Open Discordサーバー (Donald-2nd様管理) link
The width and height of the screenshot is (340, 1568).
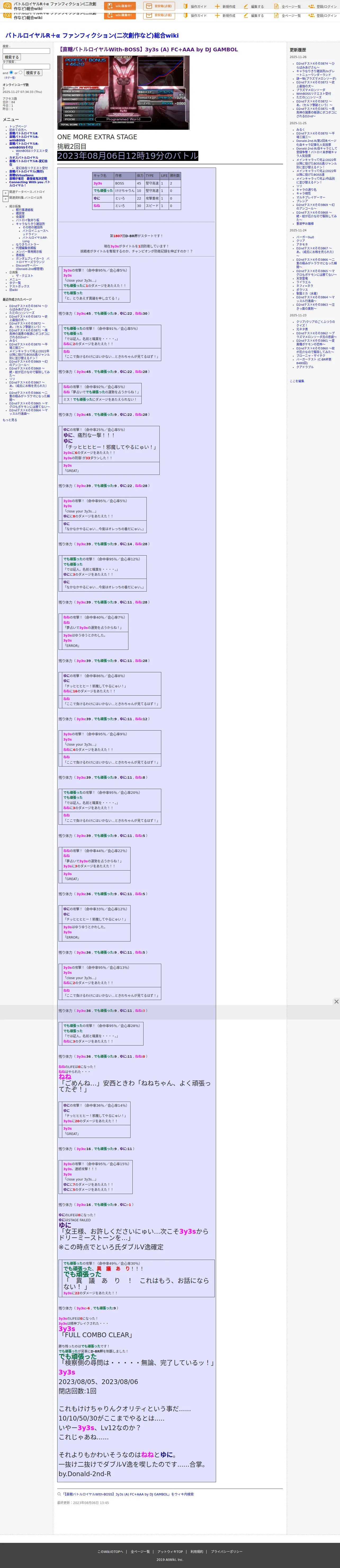[30, 267]
